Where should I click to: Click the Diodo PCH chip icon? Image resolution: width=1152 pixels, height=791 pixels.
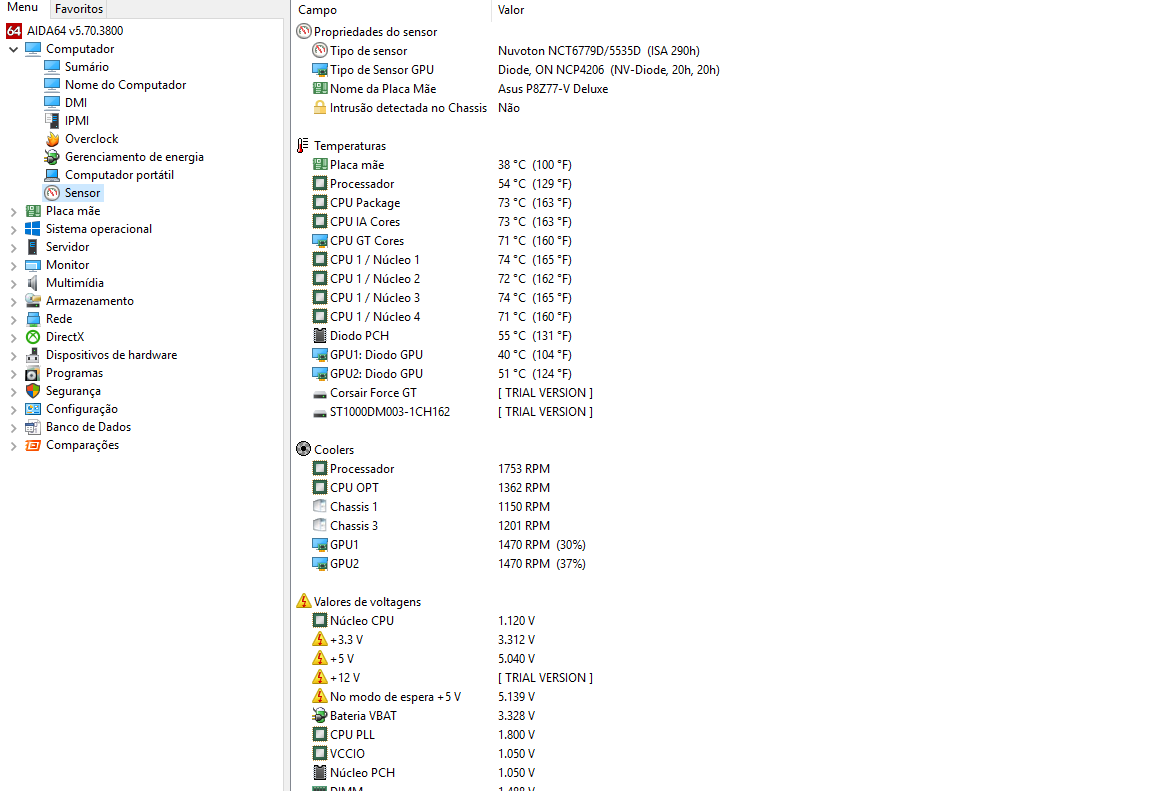[320, 336]
